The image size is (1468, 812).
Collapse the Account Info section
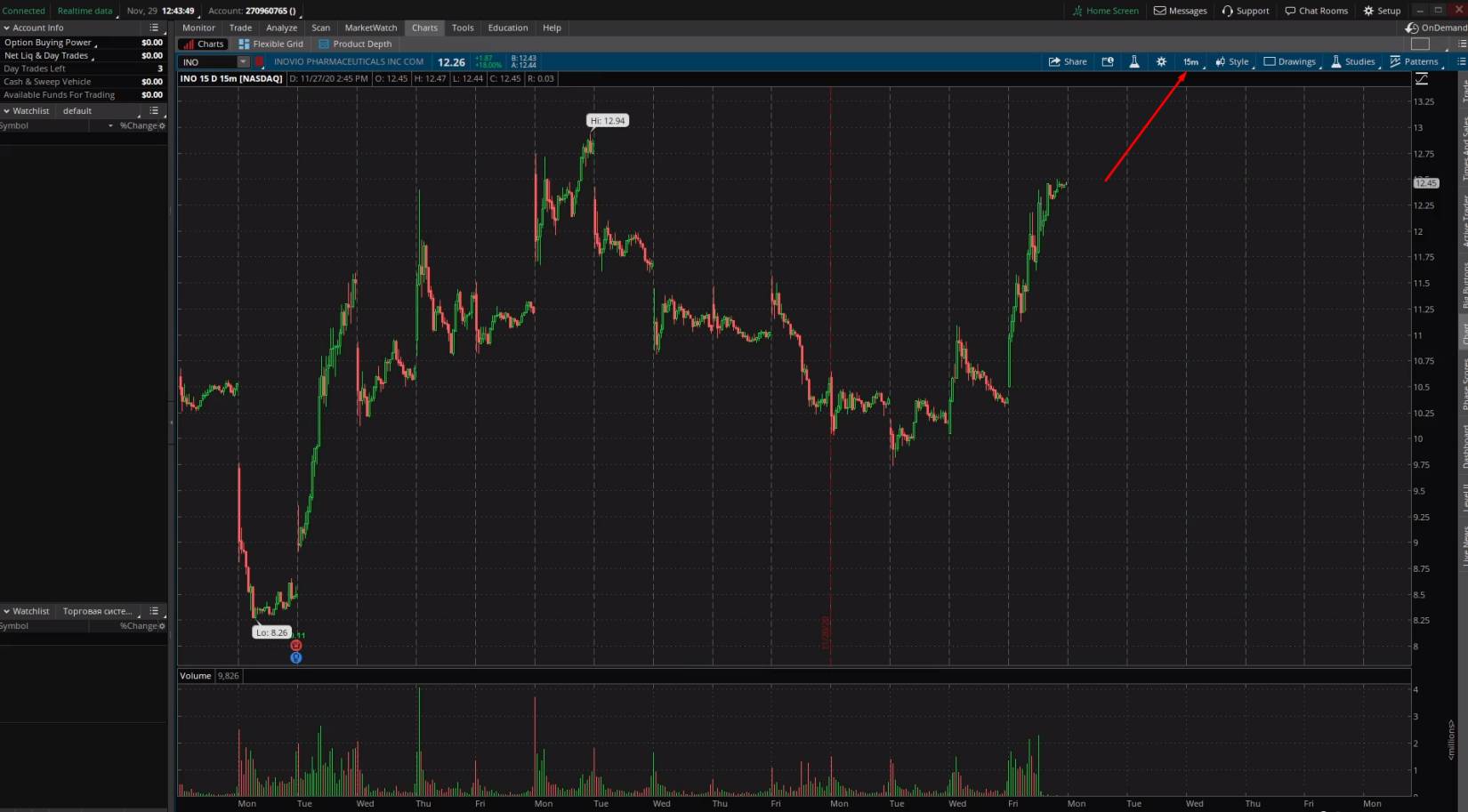6,28
